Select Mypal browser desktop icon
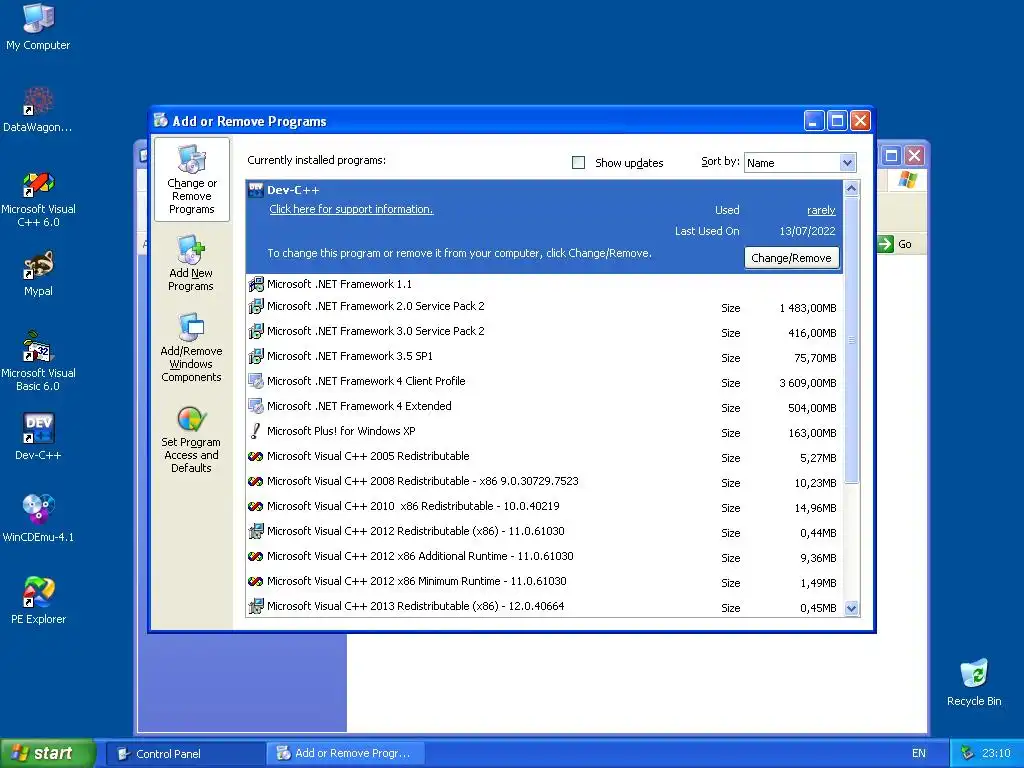The height and width of the screenshot is (768, 1024). [38, 274]
